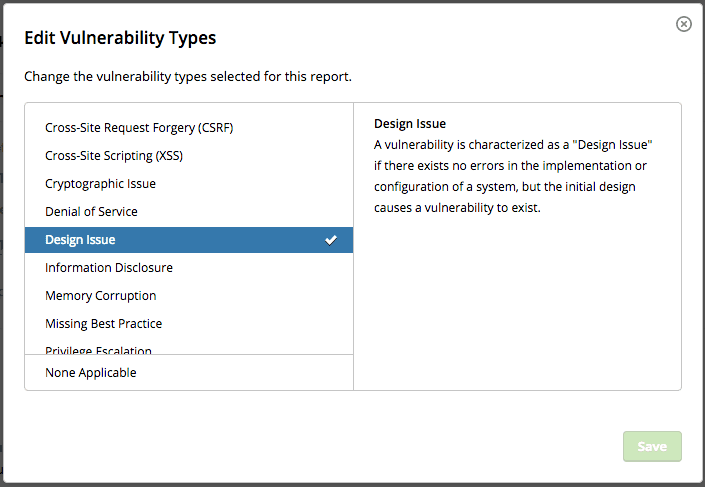Screen dimensions: 705x487
Task: Select Cross-Site Request Forgery (CSRF) type
Action: coord(139,128)
